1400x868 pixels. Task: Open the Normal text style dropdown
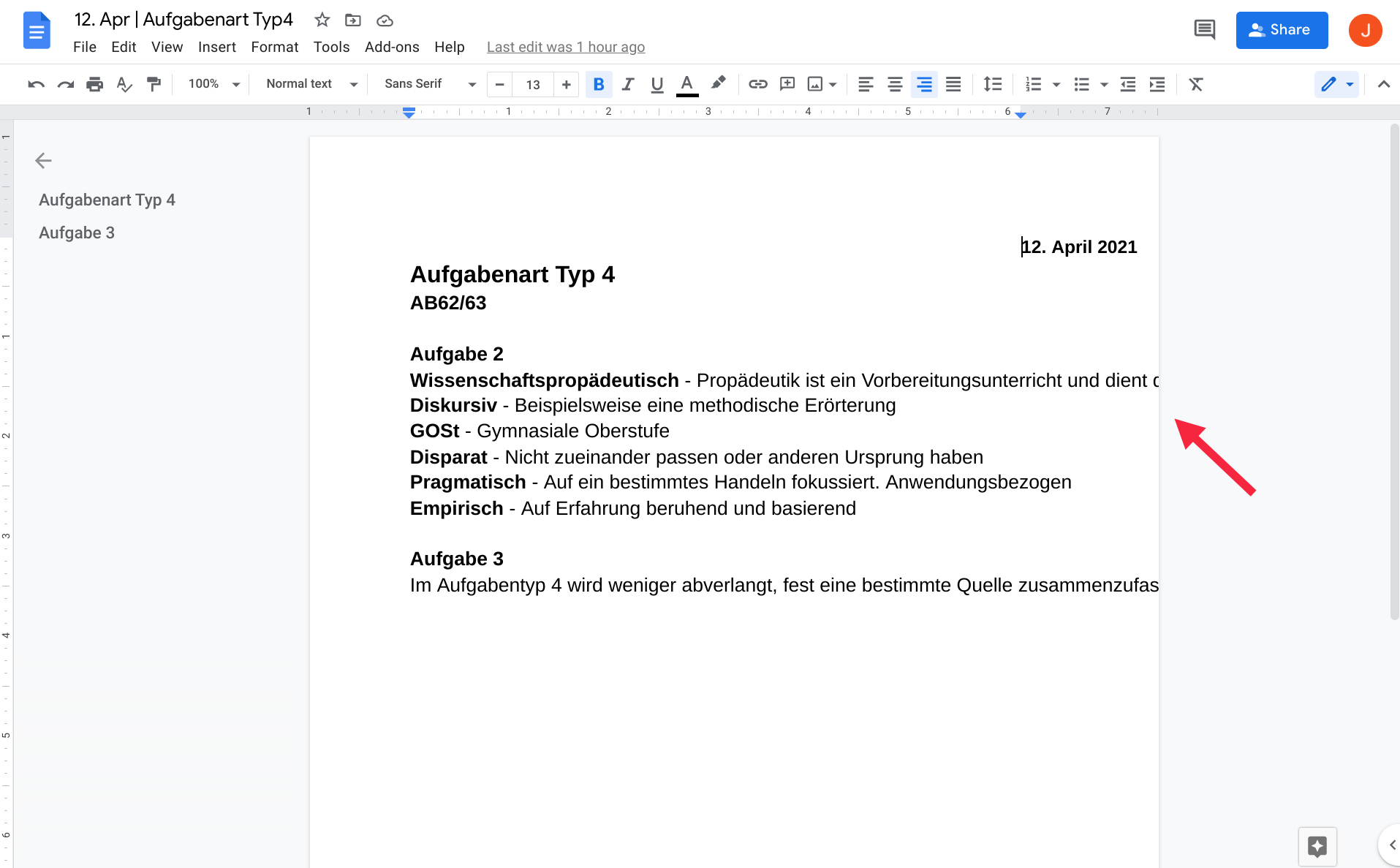(x=311, y=84)
